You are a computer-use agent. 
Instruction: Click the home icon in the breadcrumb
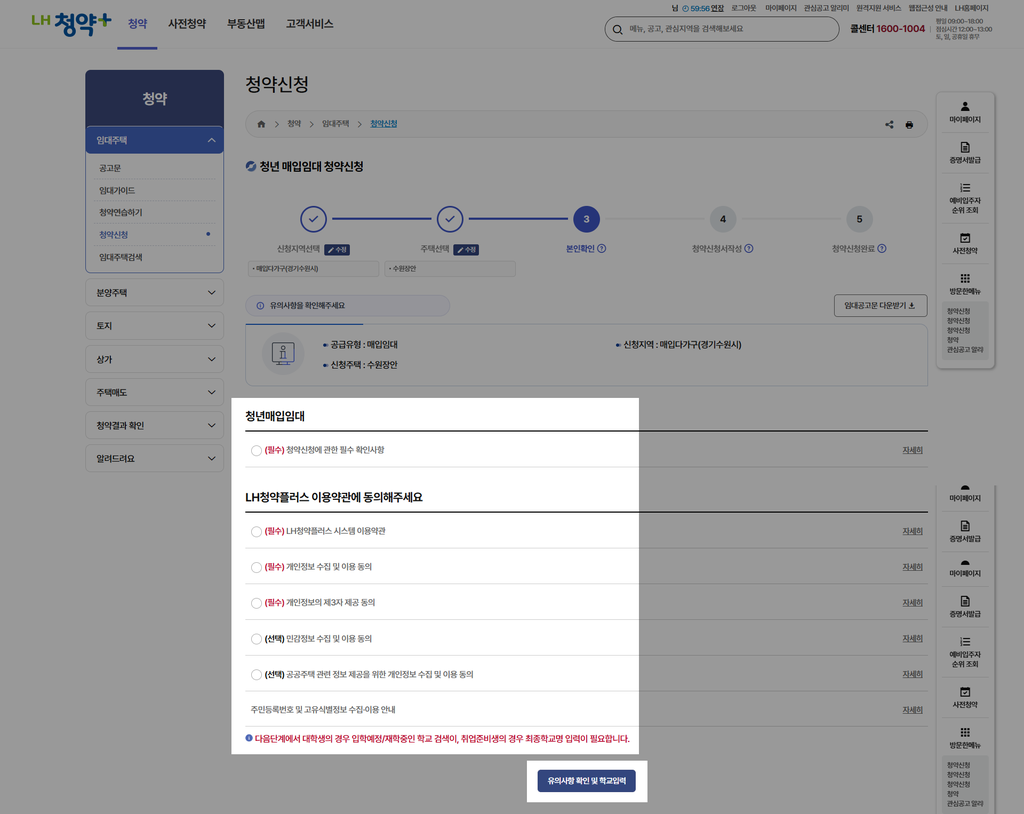[260, 124]
